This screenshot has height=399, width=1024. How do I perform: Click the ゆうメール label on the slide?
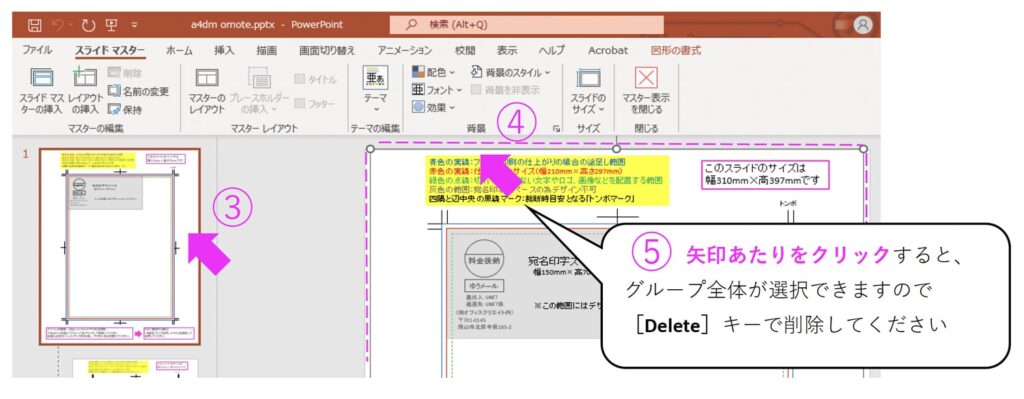pos(484,286)
